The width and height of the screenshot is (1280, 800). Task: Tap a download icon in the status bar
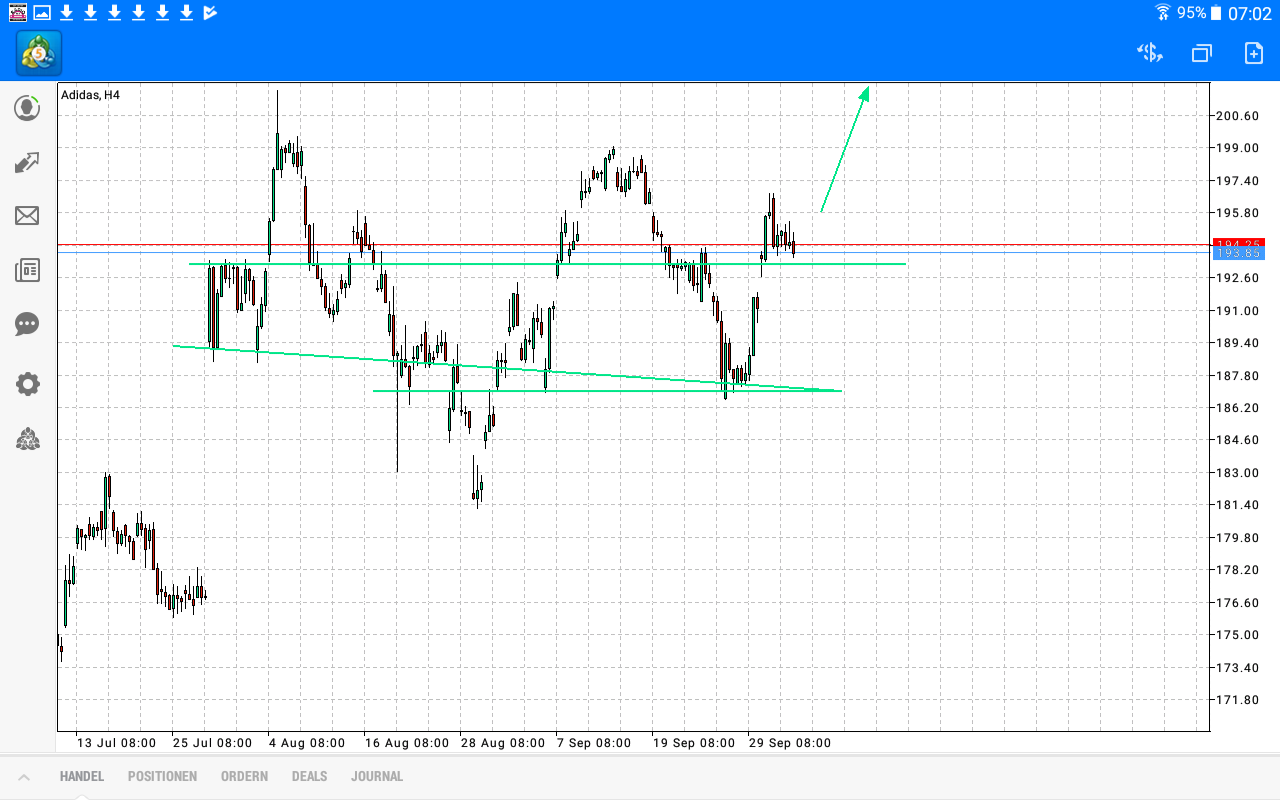click(x=66, y=13)
